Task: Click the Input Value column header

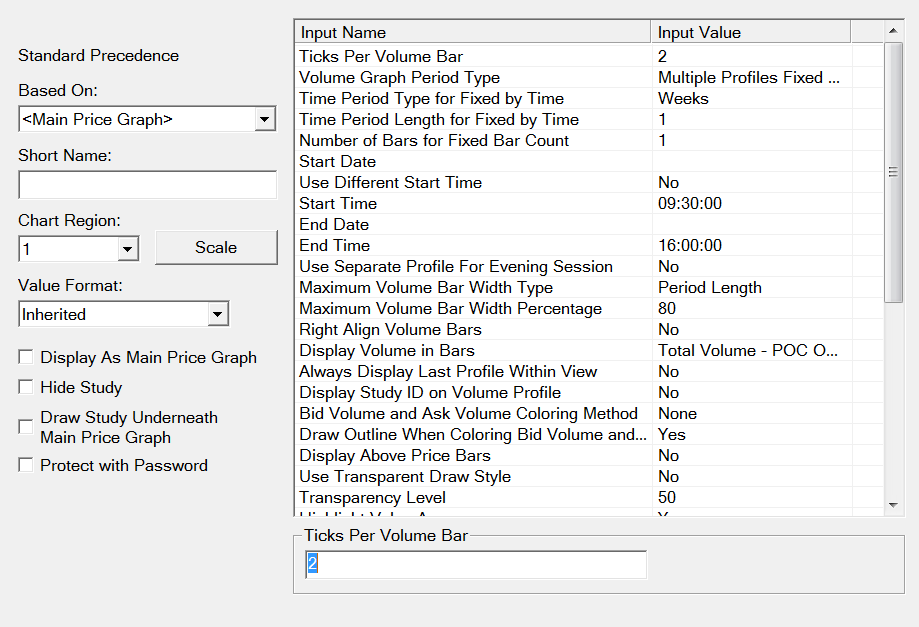Action: pyautogui.click(x=750, y=33)
